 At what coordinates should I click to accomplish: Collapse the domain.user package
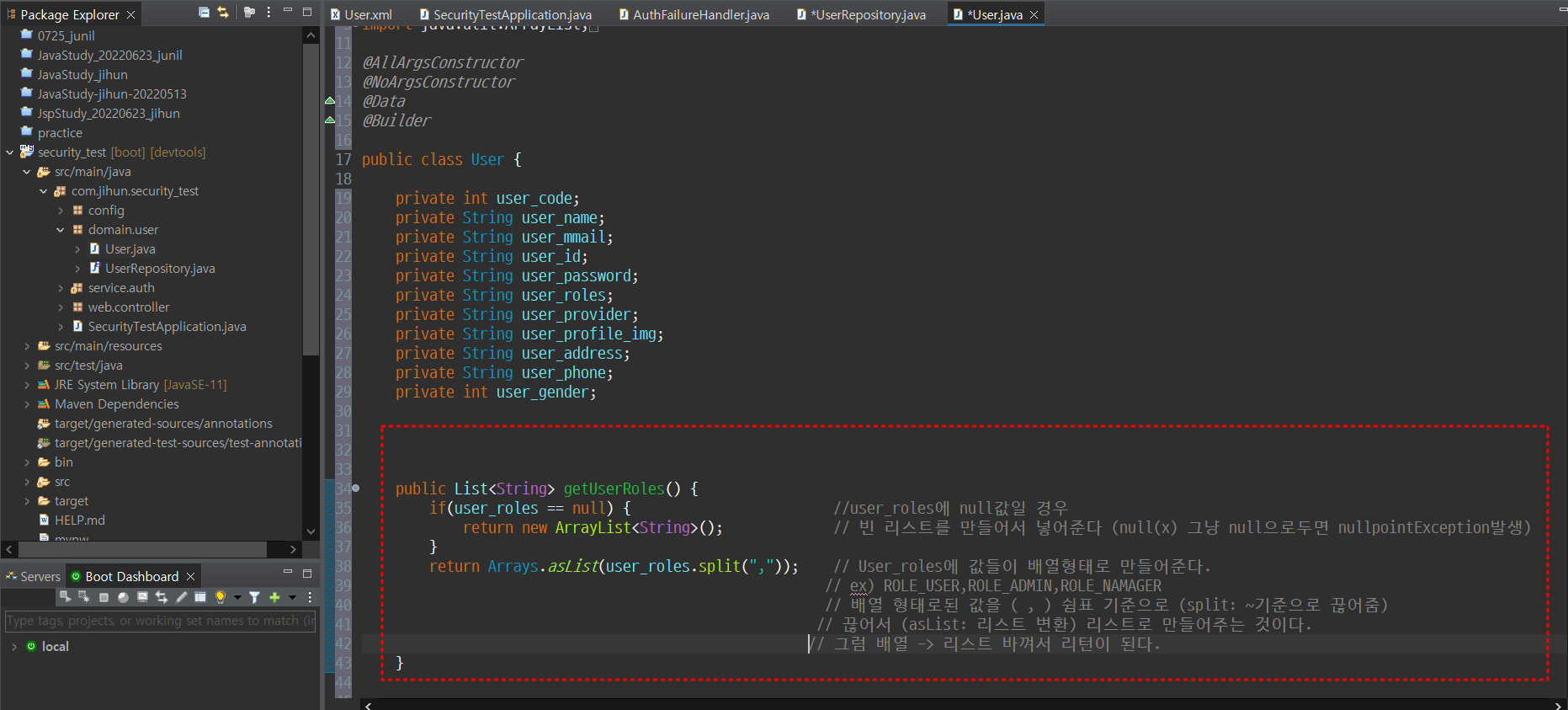tap(61, 230)
